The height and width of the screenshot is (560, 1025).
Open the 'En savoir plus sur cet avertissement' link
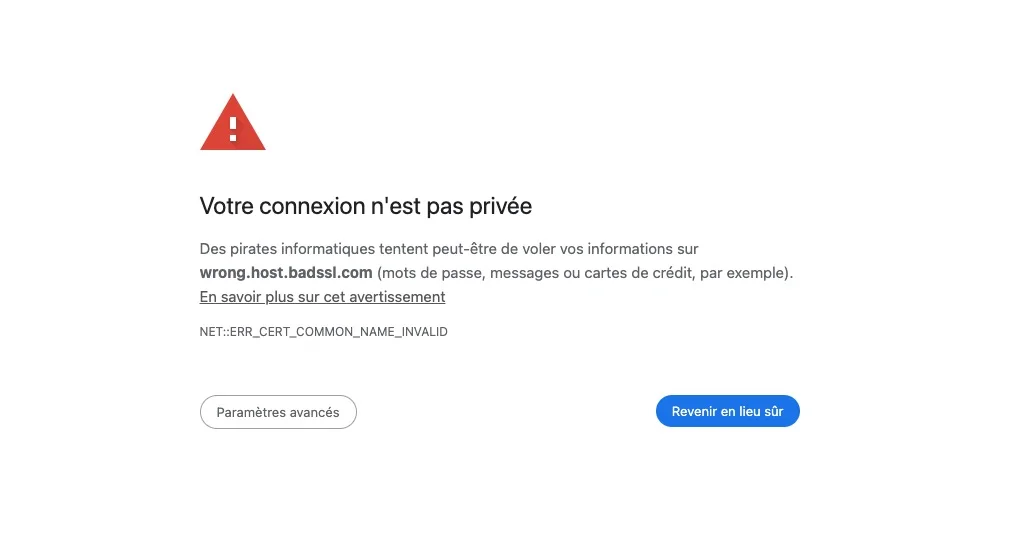click(x=322, y=297)
